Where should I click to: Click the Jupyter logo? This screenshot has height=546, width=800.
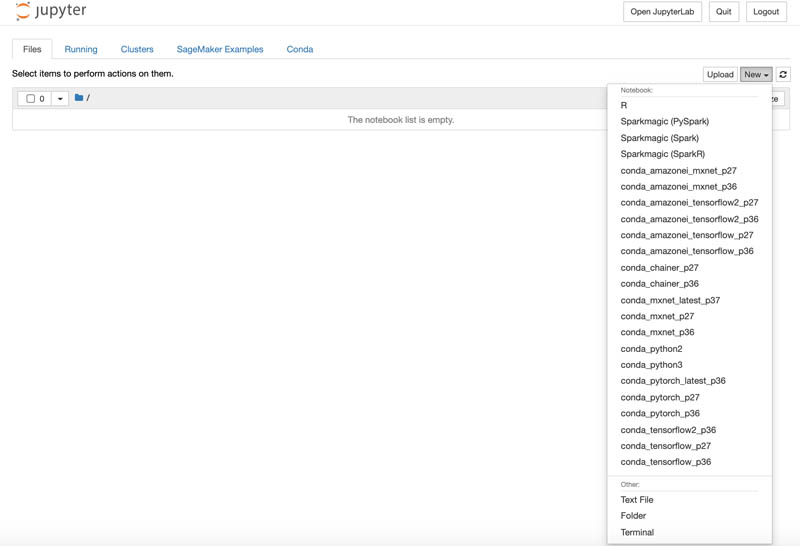point(51,11)
